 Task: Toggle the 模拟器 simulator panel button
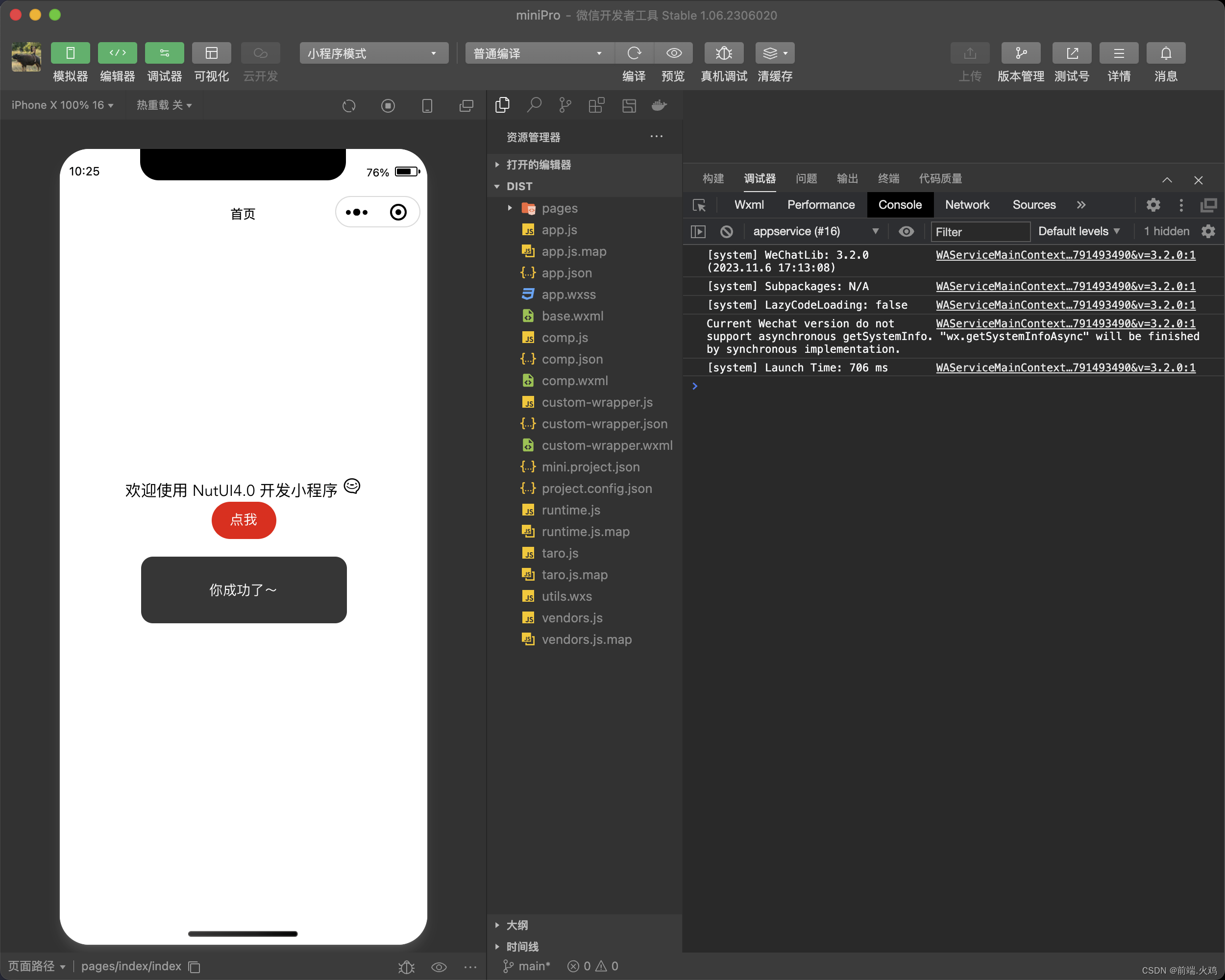70,53
